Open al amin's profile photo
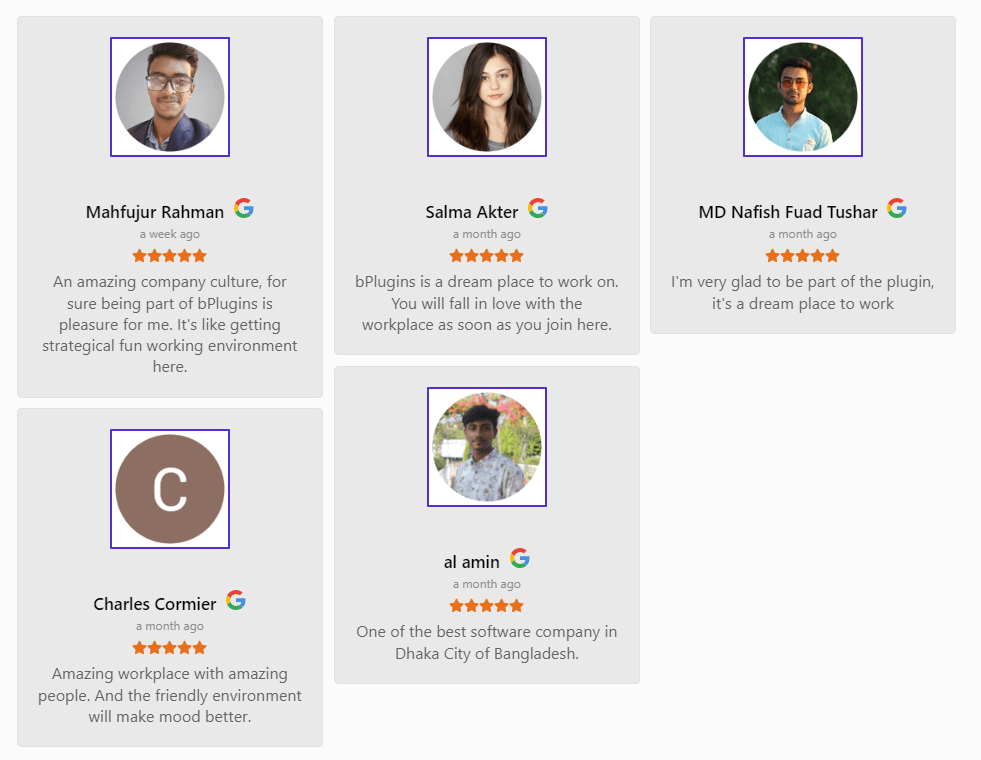 [x=487, y=447]
